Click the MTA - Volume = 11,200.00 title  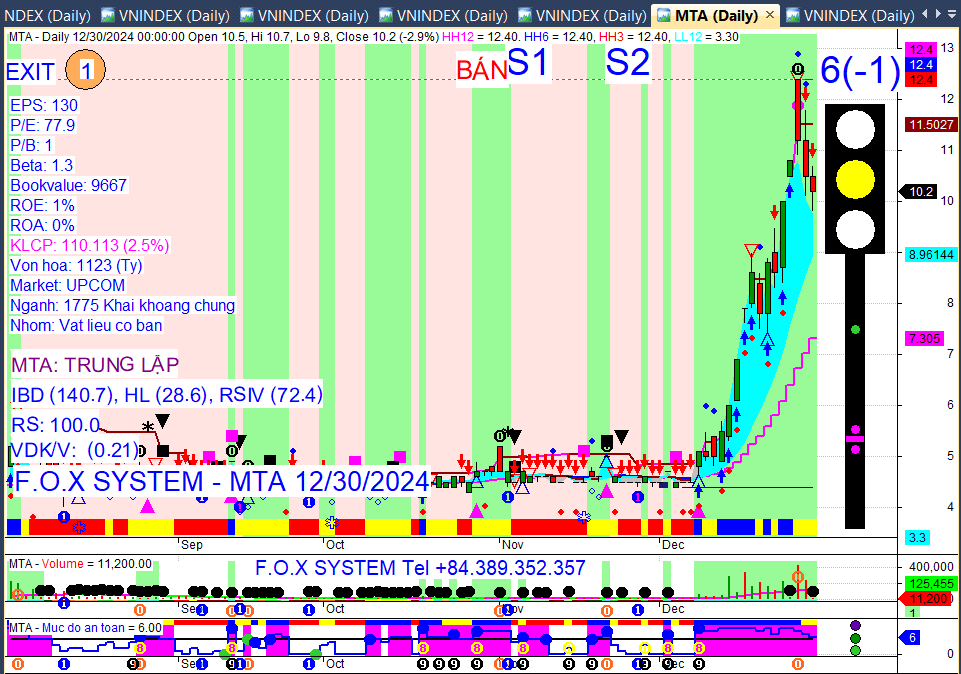pyautogui.click(x=80, y=564)
